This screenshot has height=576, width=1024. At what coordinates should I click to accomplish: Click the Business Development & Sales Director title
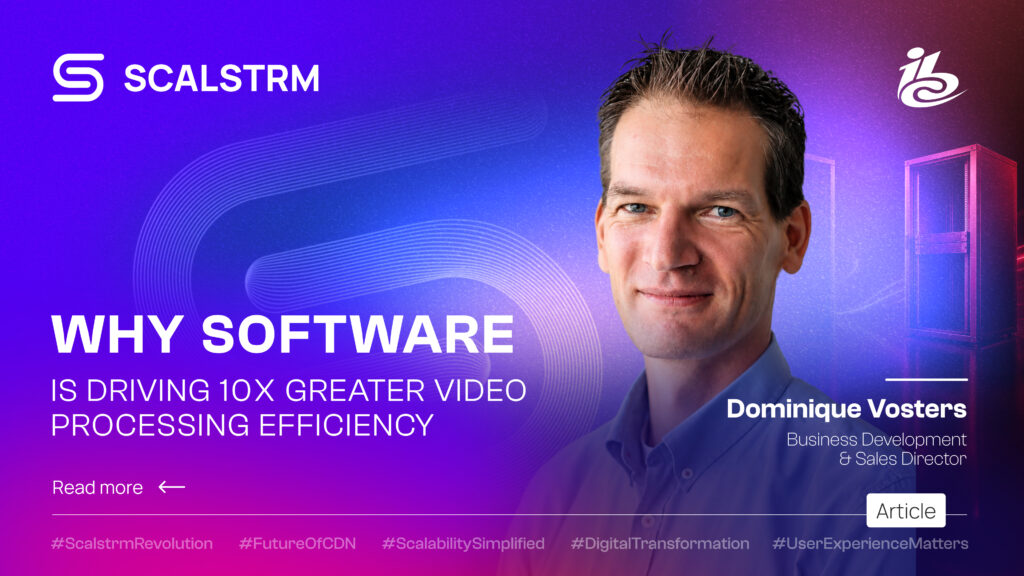(876, 449)
